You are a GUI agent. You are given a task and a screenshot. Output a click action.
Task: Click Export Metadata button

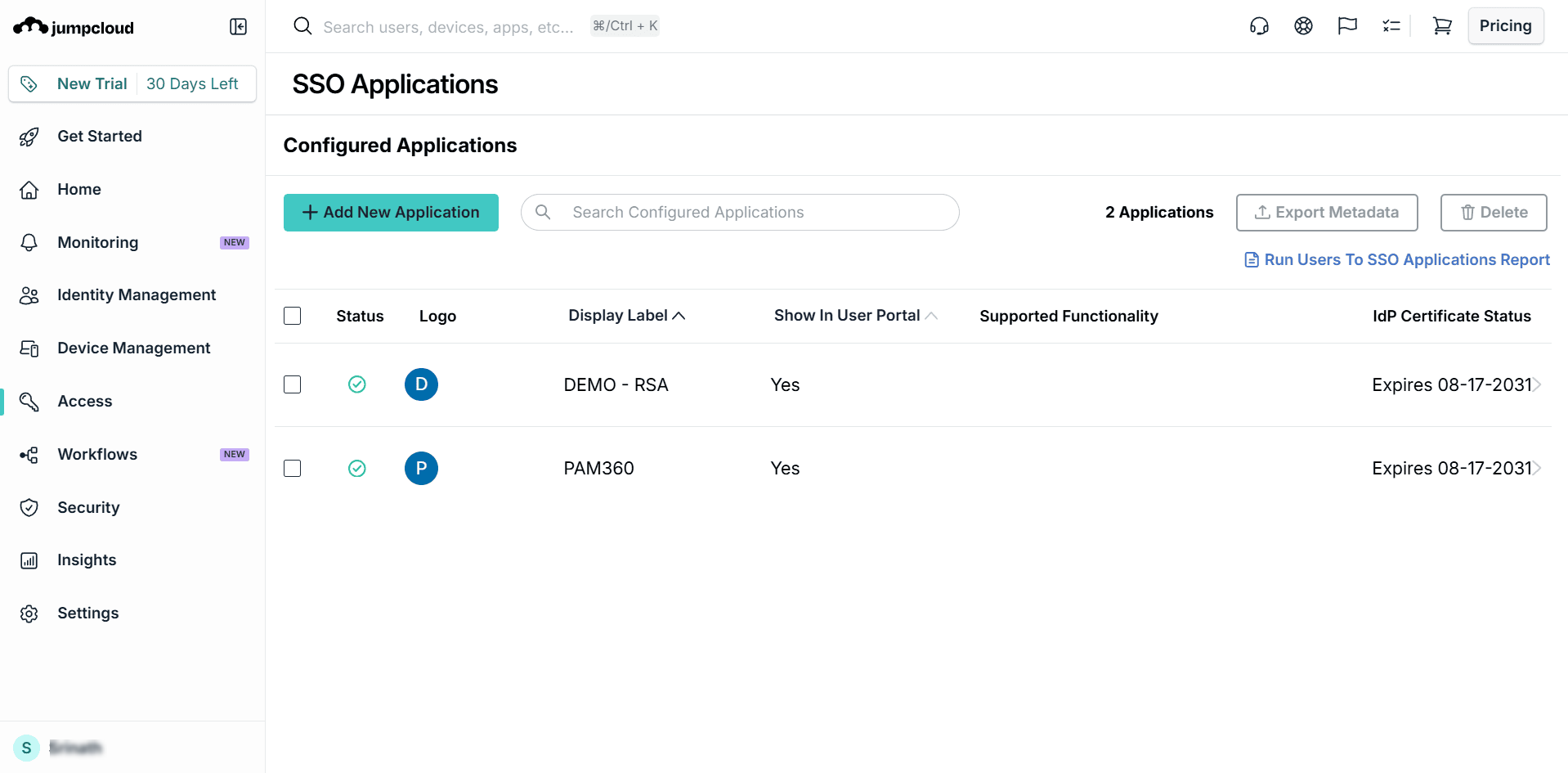coord(1327,213)
